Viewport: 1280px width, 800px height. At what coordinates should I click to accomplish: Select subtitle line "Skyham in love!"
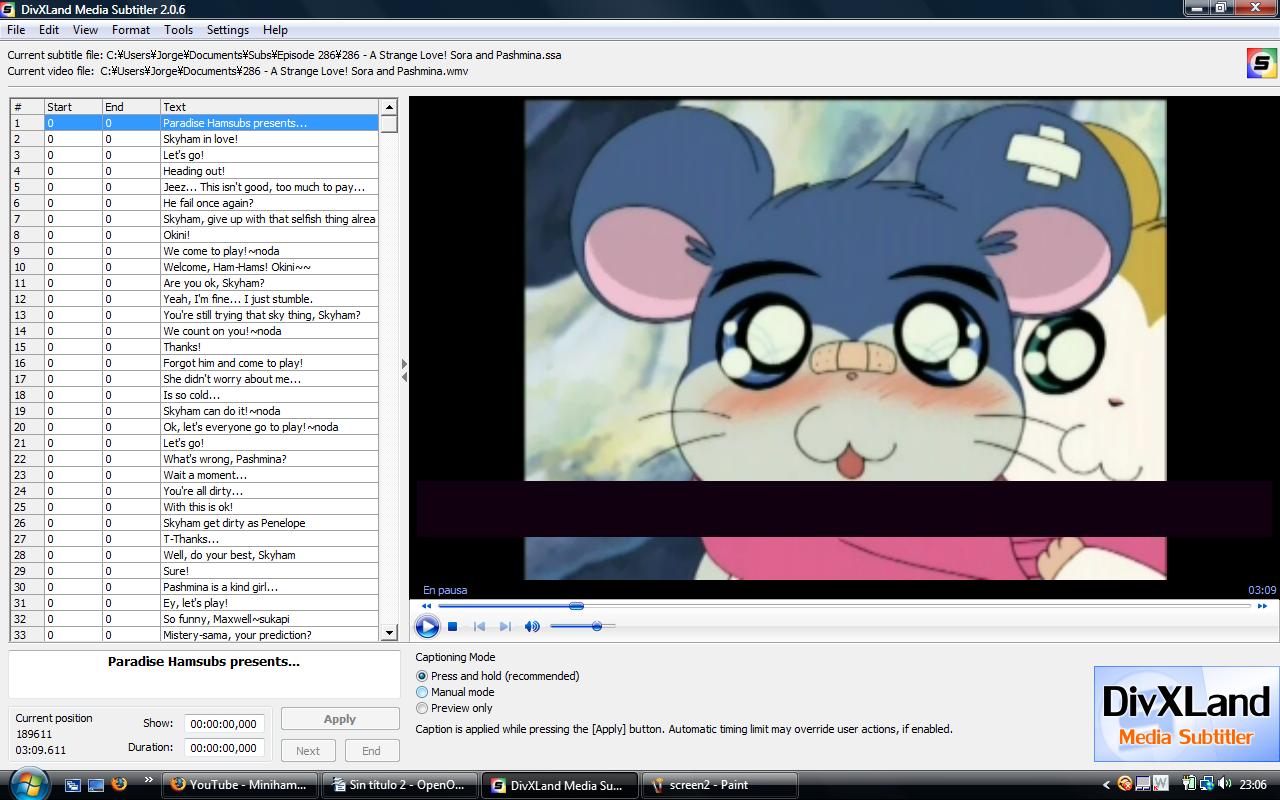pos(195,139)
